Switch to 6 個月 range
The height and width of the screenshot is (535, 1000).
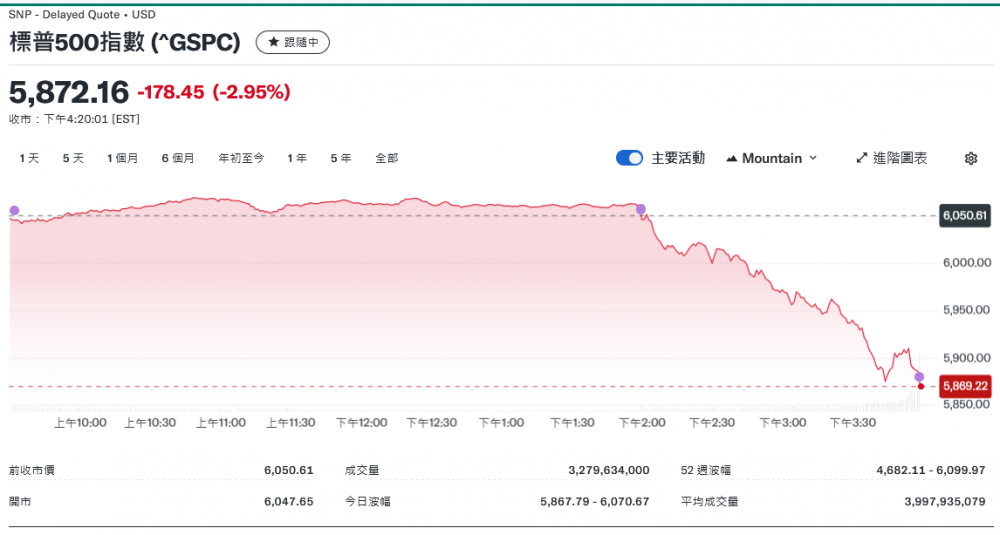[x=178, y=158]
